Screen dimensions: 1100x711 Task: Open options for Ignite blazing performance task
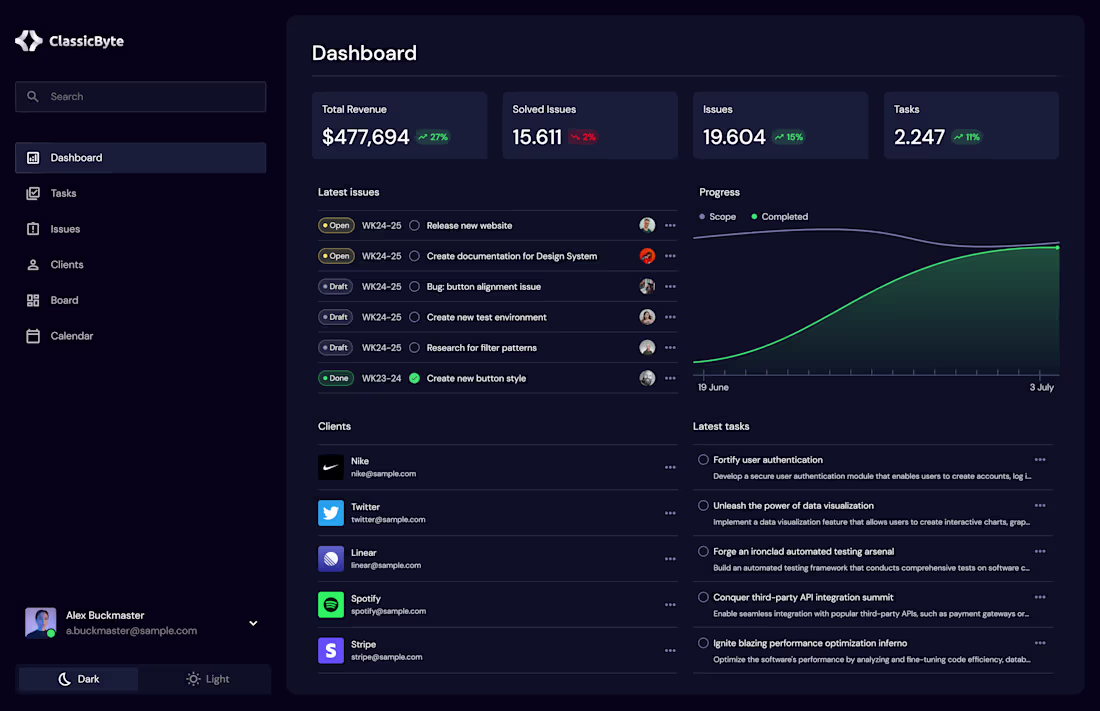1040,643
